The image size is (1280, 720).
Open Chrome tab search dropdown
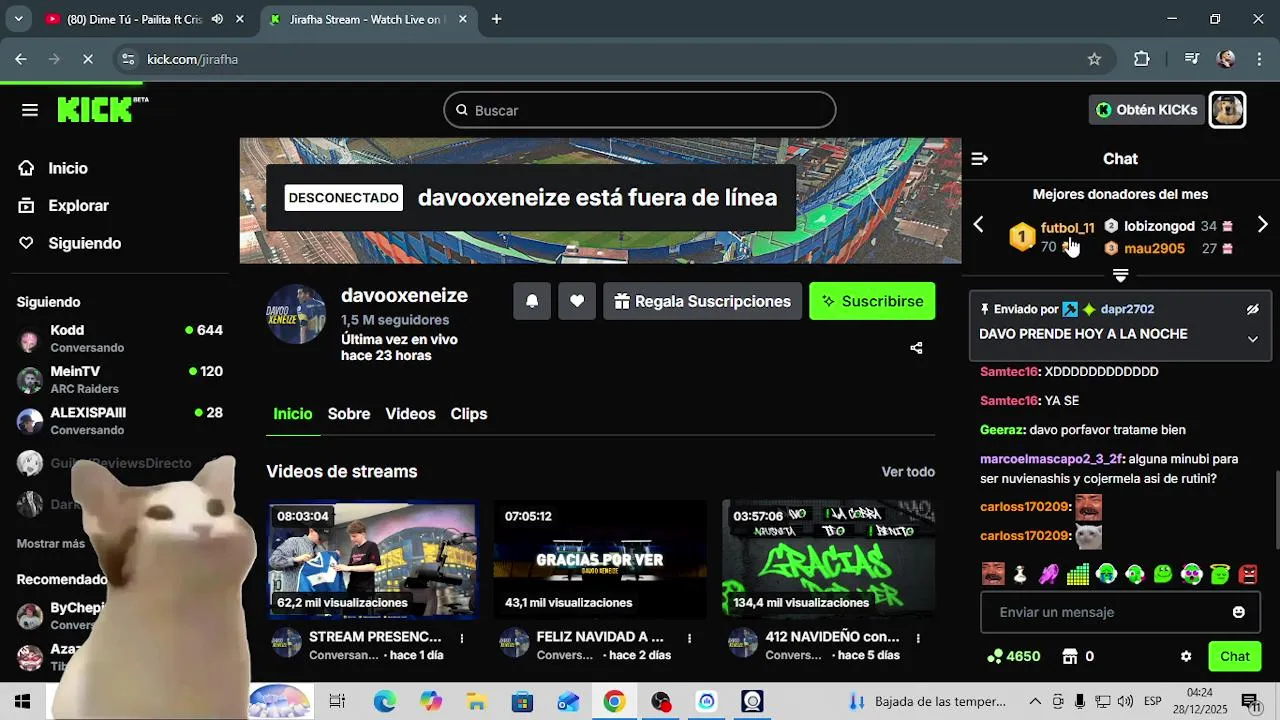pyautogui.click(x=18, y=19)
